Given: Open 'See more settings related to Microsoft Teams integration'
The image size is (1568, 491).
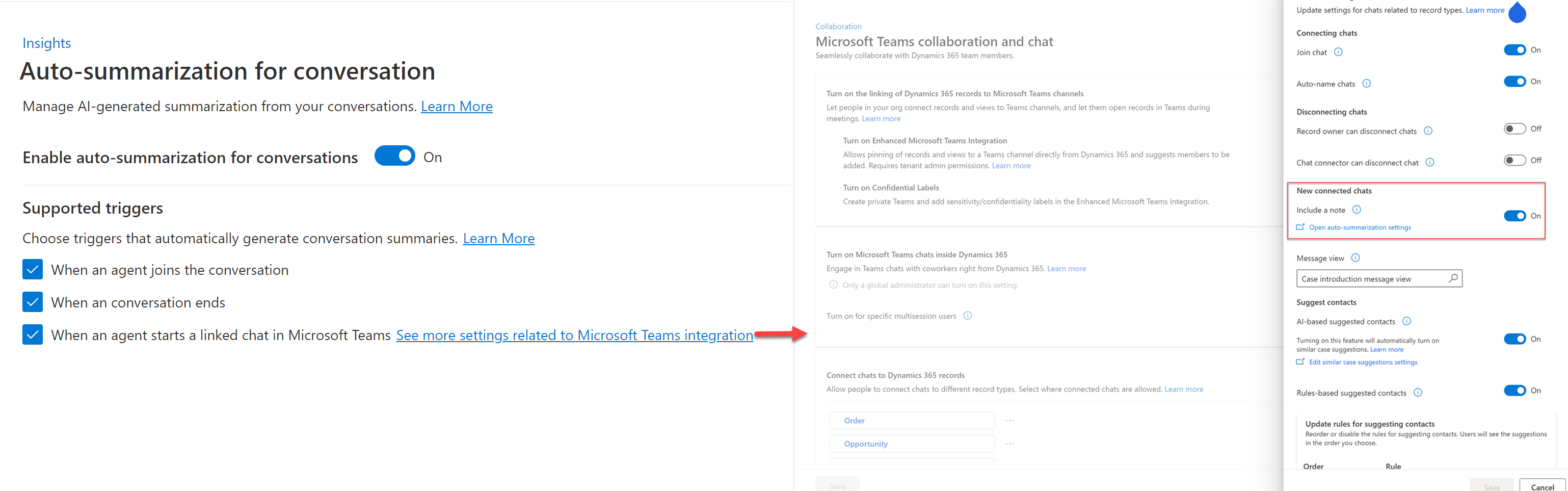Looking at the screenshot, I should (x=575, y=335).
